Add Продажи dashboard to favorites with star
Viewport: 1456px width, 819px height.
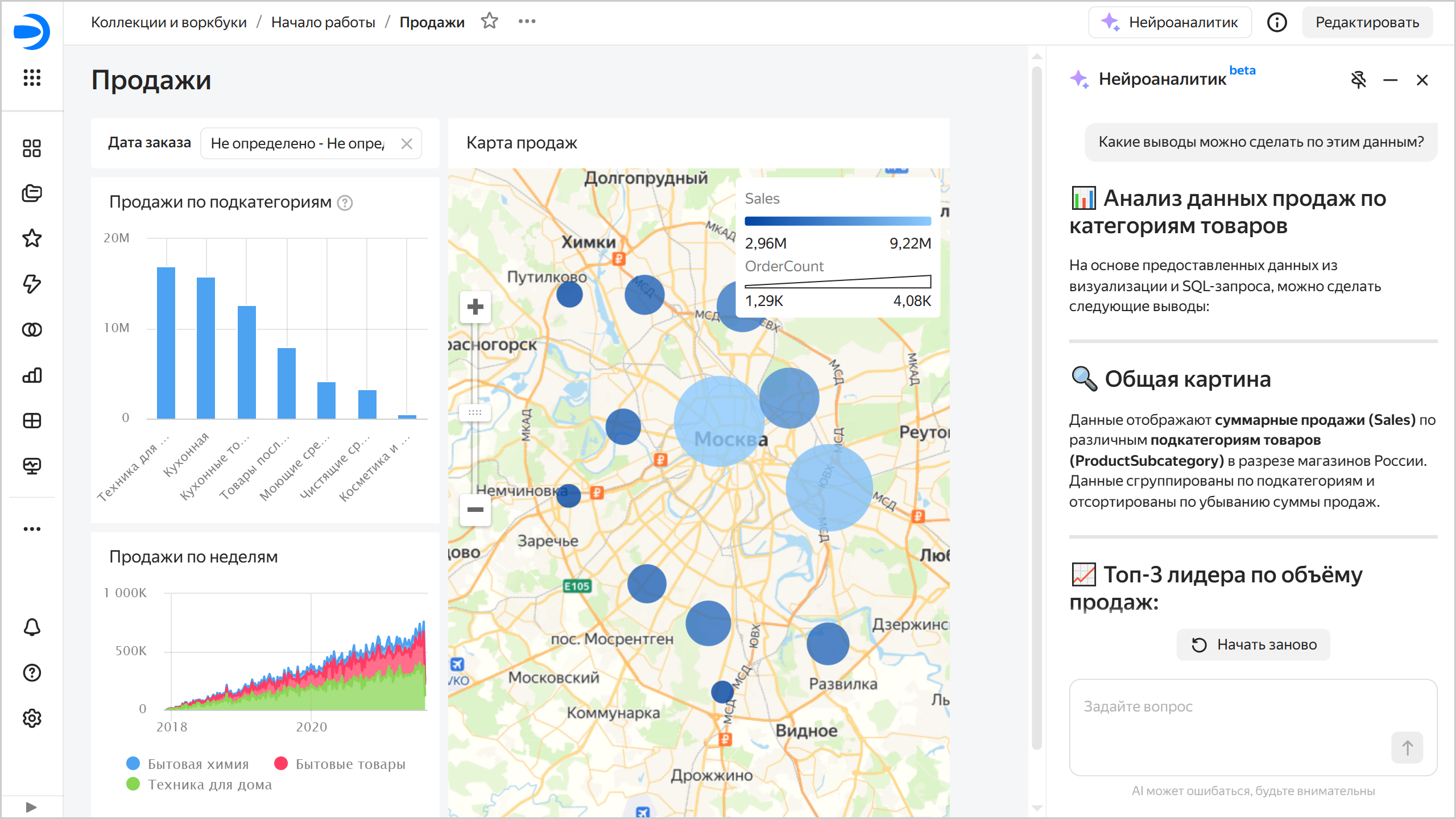click(x=489, y=22)
